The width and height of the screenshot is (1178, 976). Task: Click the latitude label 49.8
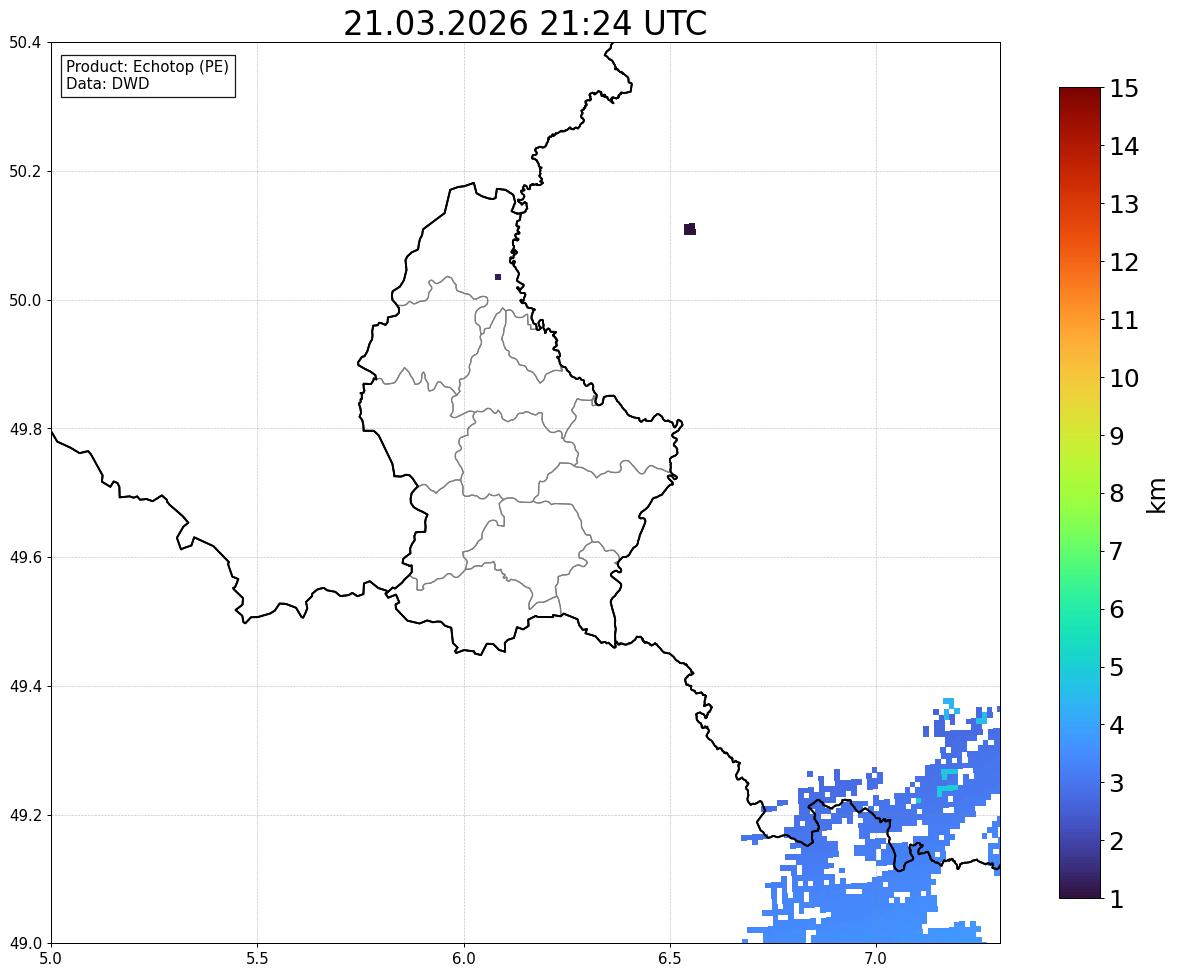pos(25,429)
